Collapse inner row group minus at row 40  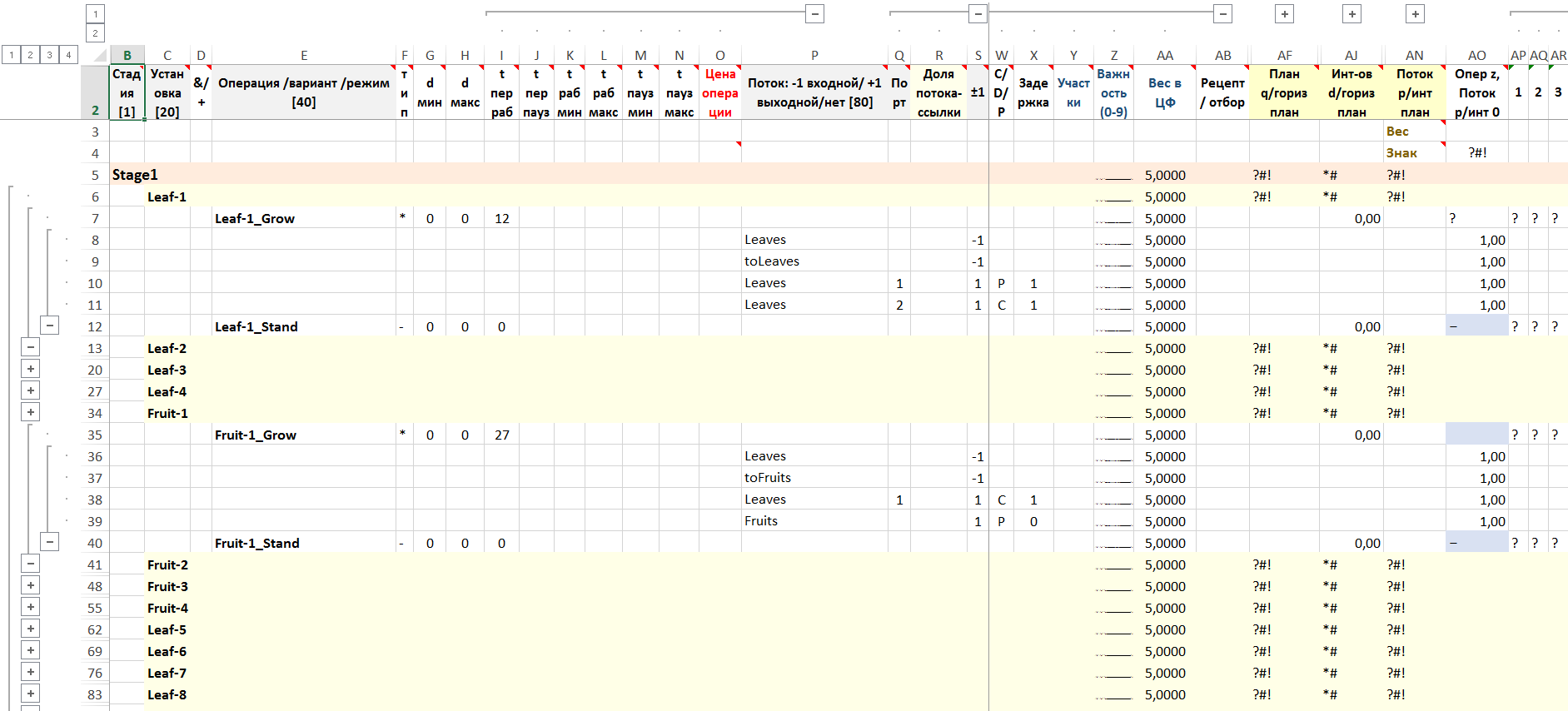[x=50, y=542]
